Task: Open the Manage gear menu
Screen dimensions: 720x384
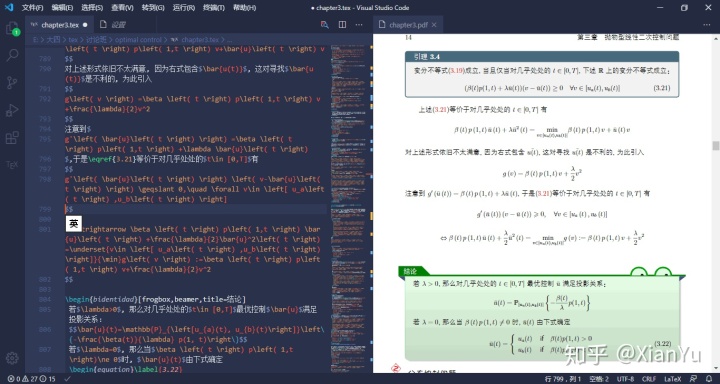Action: (x=12, y=358)
